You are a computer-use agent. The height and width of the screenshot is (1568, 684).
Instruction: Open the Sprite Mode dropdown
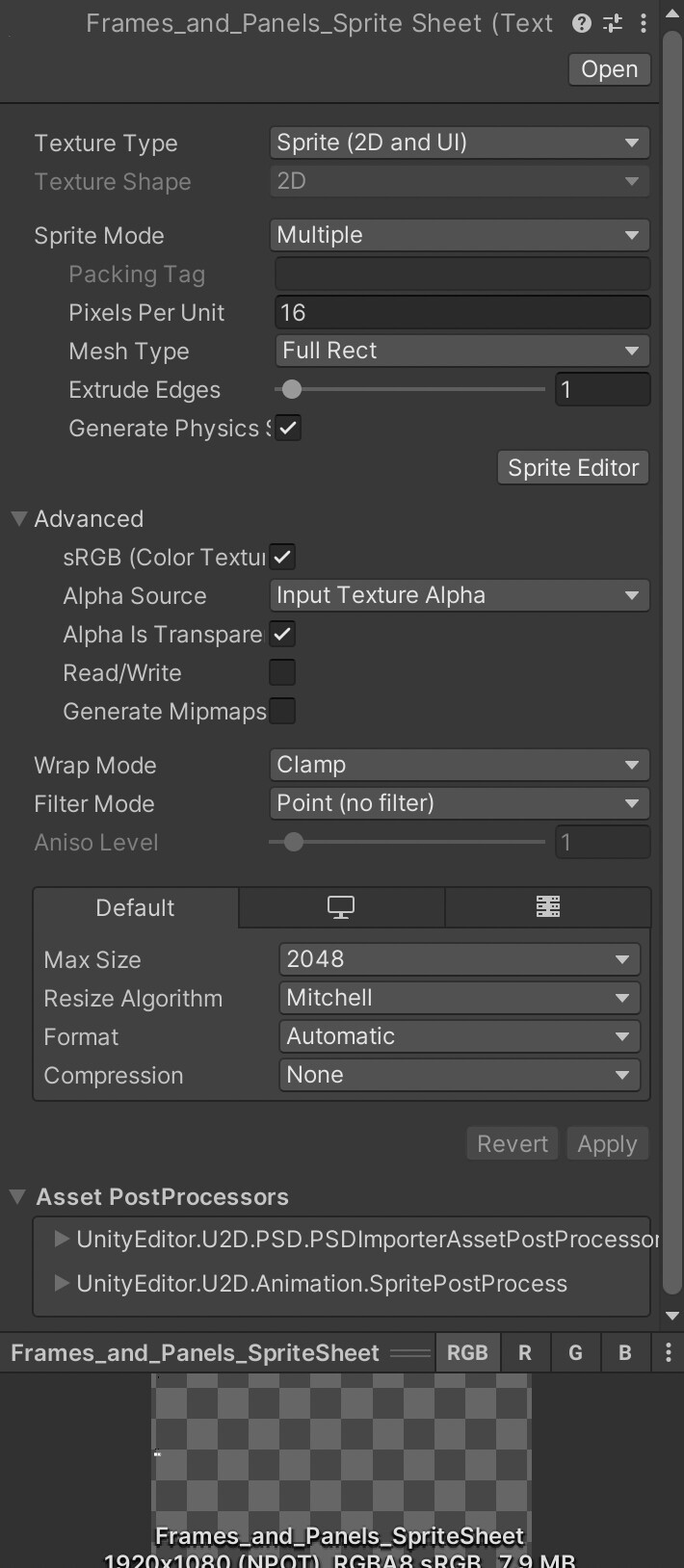click(460, 234)
